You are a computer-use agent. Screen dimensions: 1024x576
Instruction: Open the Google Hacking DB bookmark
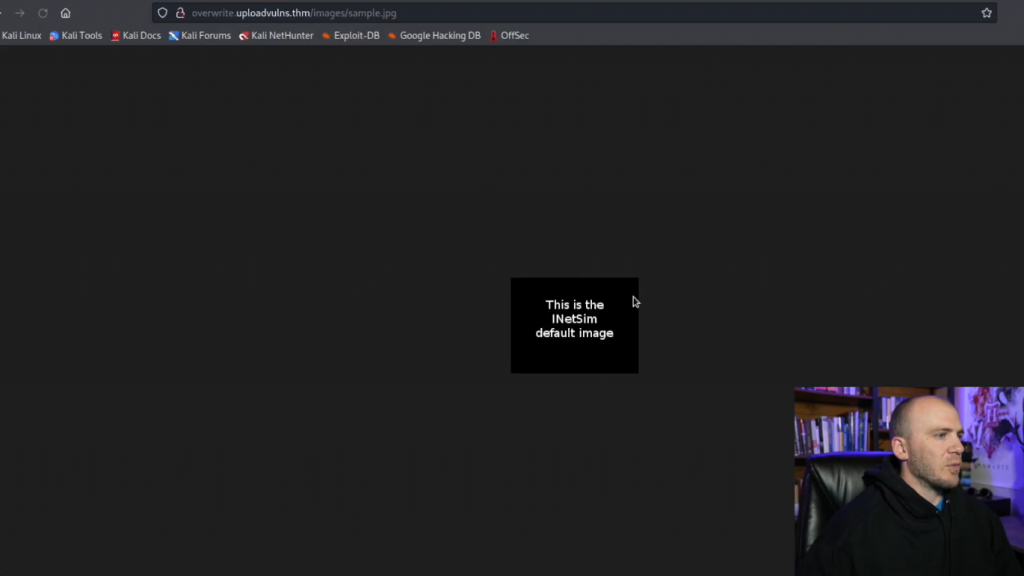[x=434, y=36]
